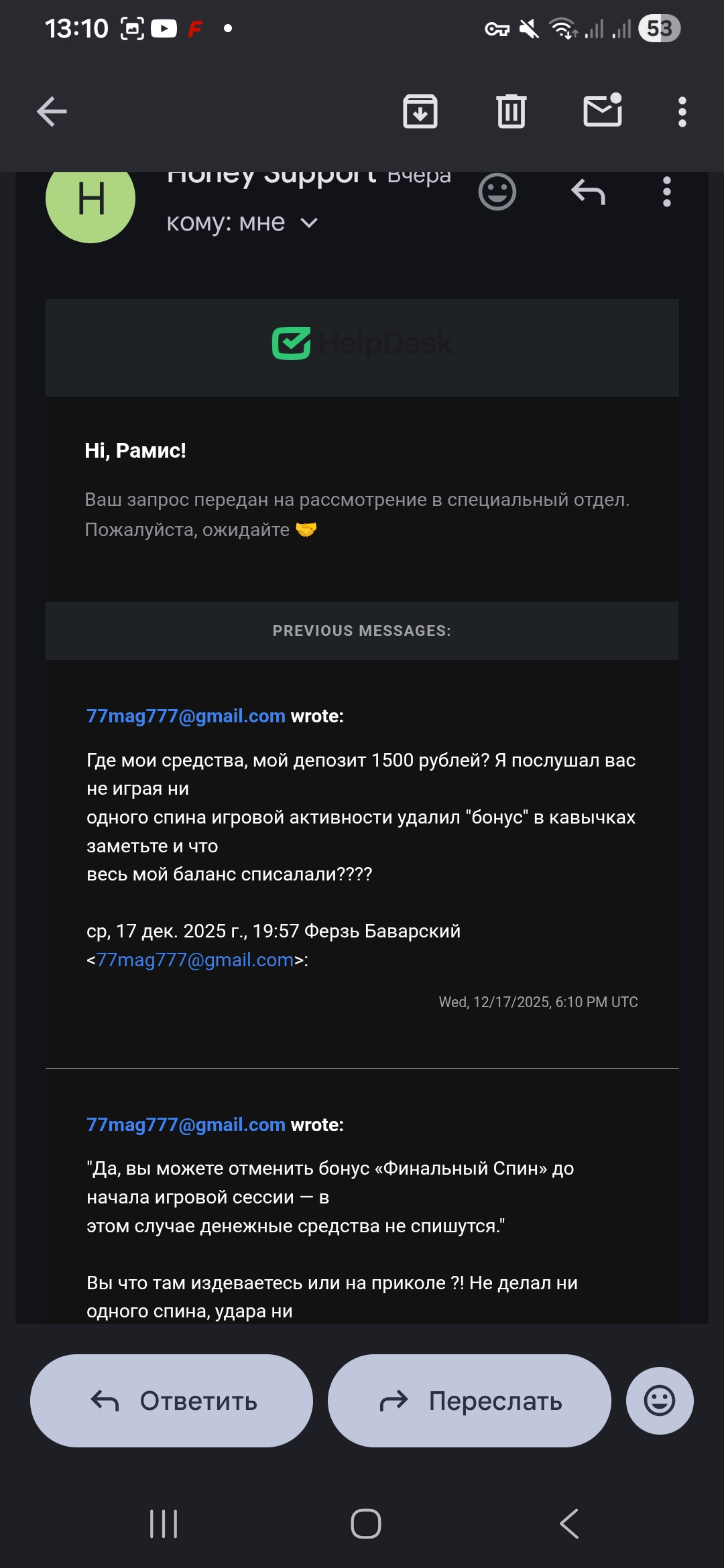Tap the Android home button
The image size is (724, 1568).
pyautogui.click(x=366, y=1524)
